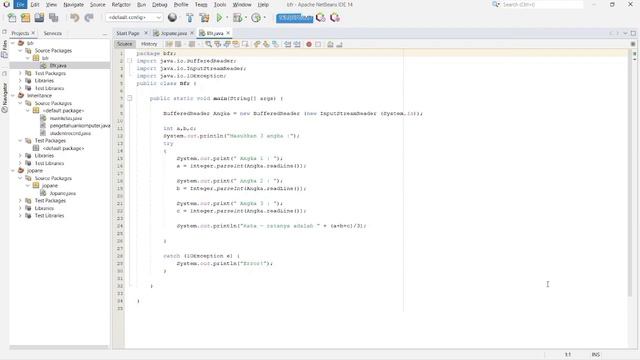Screen dimensions: 640x360
Task: Close the Projects panel tab
Action: (33, 33)
